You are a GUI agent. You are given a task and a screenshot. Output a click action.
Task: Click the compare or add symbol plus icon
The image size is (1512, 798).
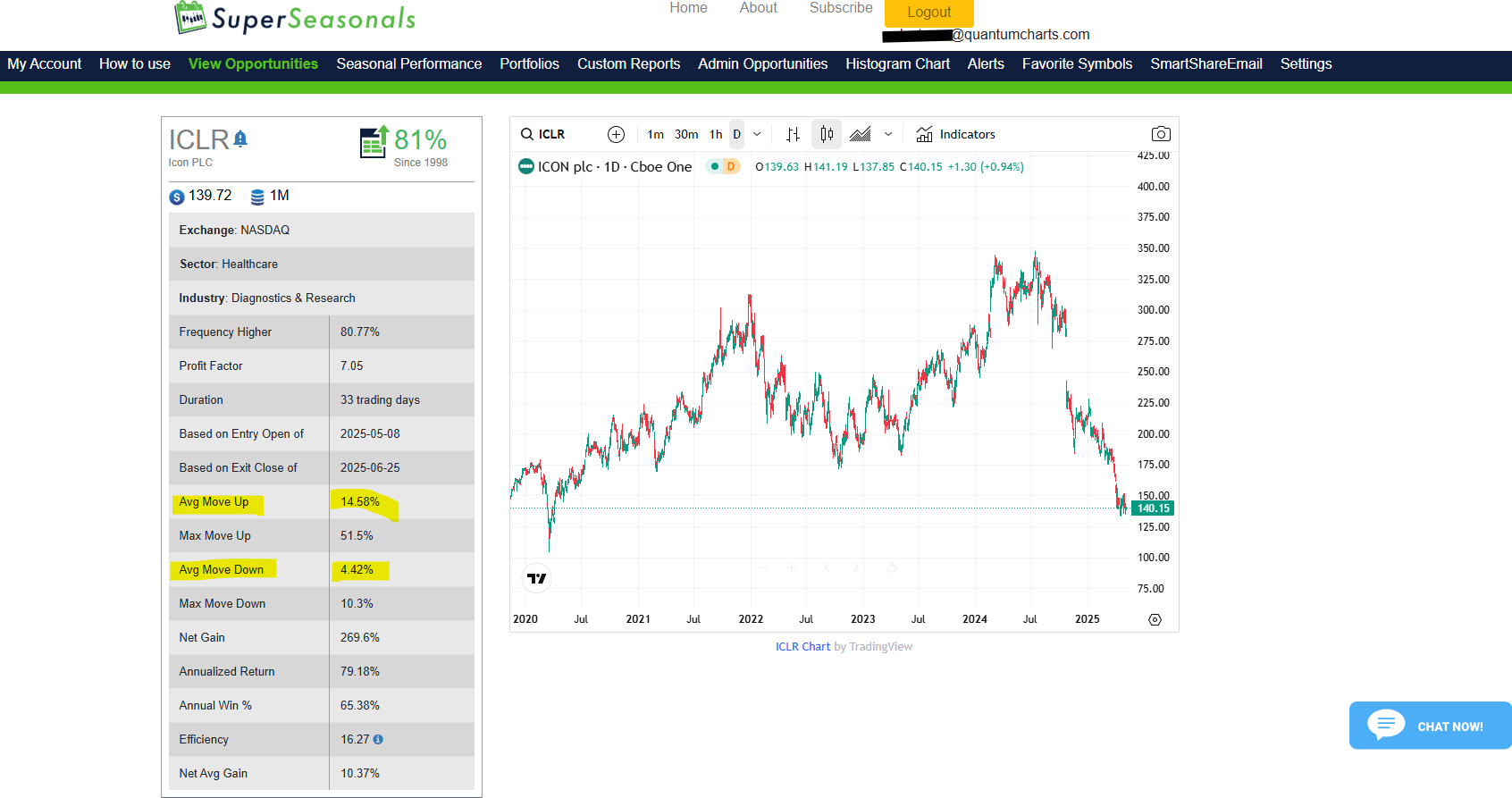click(x=616, y=134)
